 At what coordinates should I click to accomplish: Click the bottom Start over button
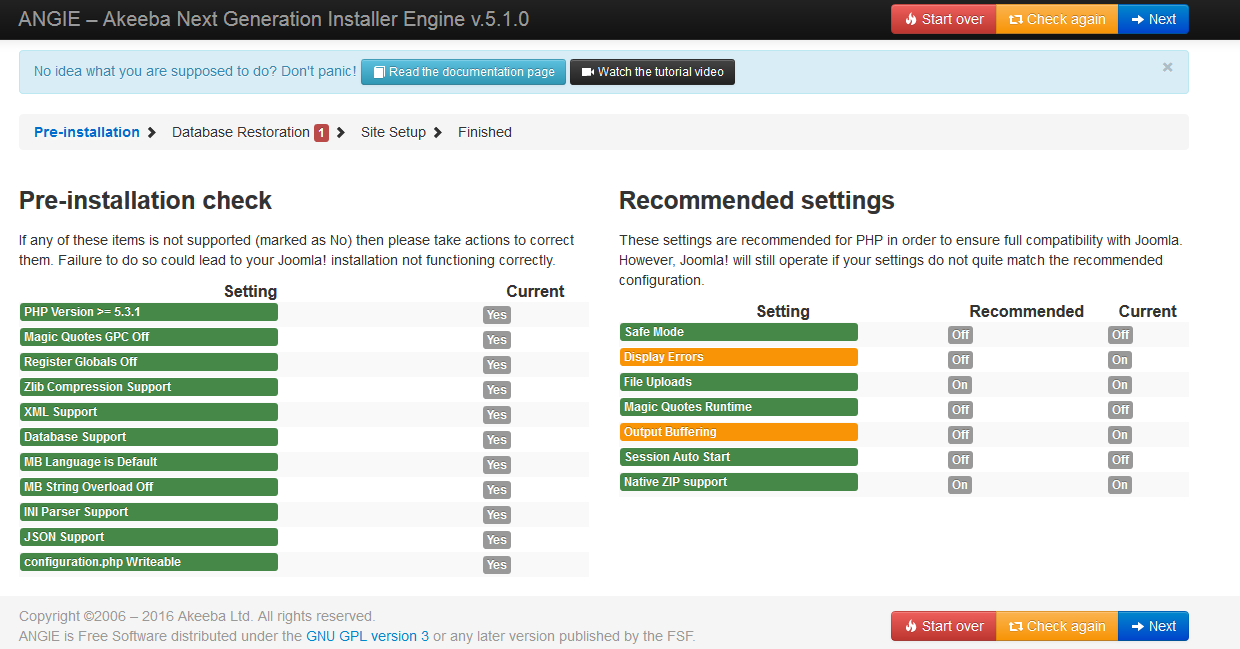tap(943, 626)
